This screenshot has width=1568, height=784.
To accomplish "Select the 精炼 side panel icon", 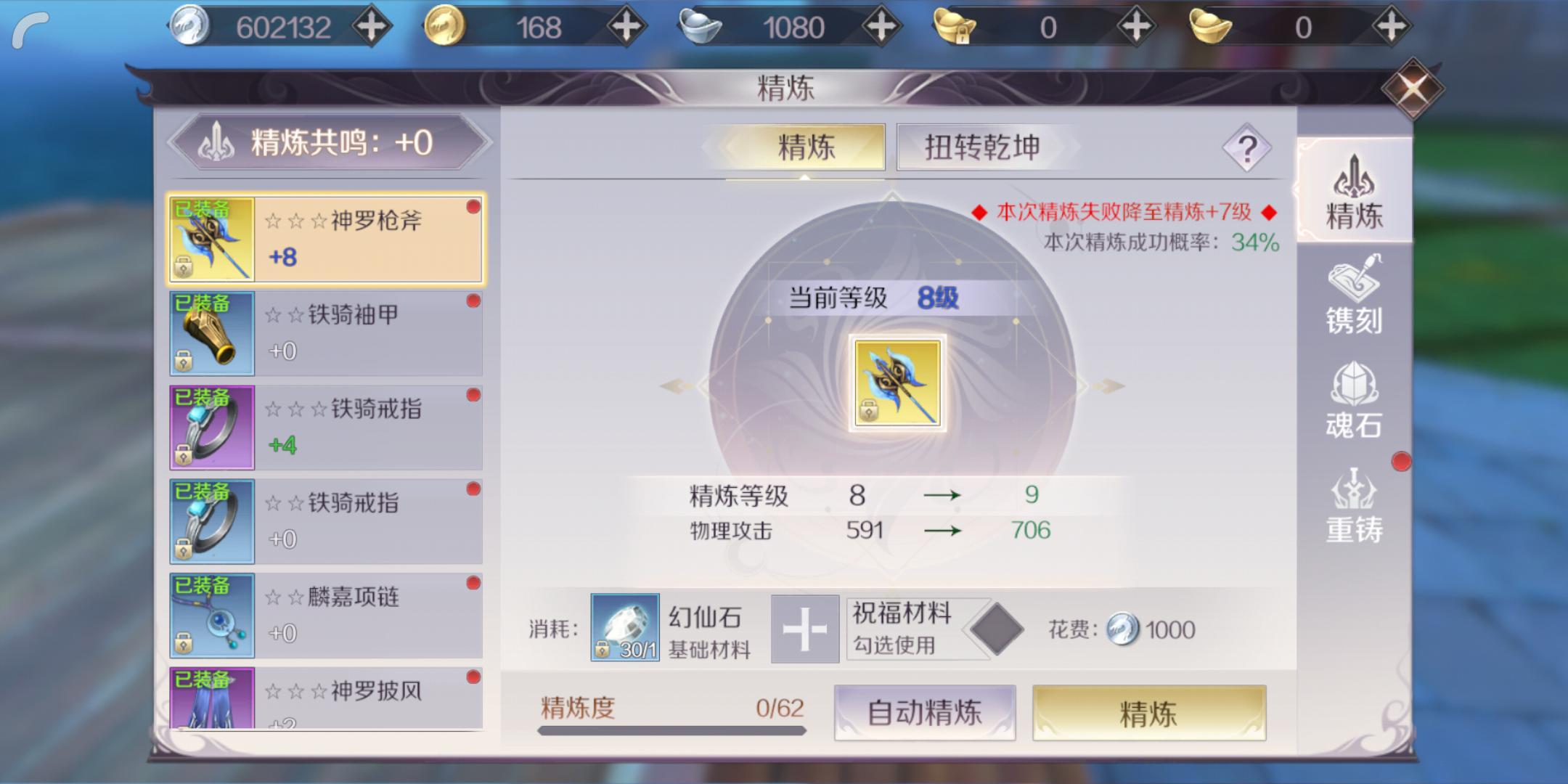I will [1354, 190].
